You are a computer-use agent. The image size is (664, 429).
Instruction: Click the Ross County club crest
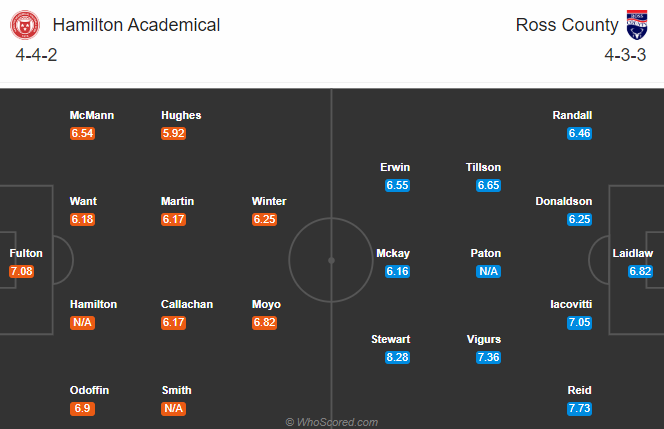click(x=637, y=25)
